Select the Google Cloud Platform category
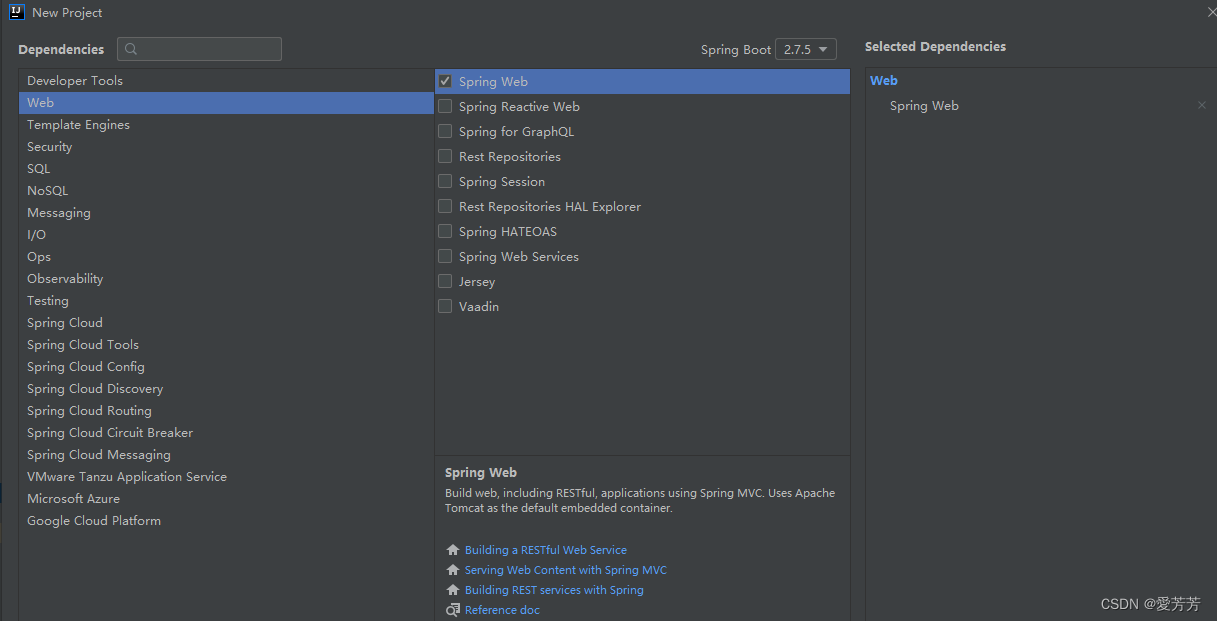 tap(93, 520)
